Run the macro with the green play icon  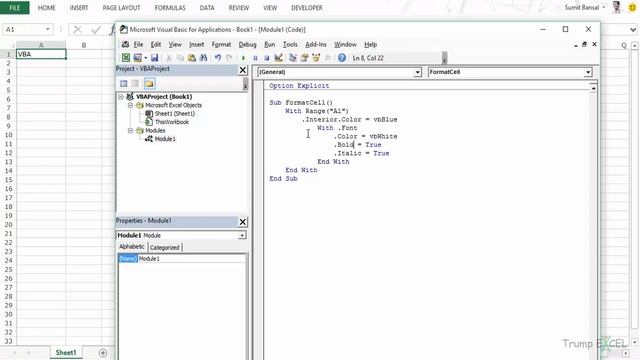coord(244,58)
